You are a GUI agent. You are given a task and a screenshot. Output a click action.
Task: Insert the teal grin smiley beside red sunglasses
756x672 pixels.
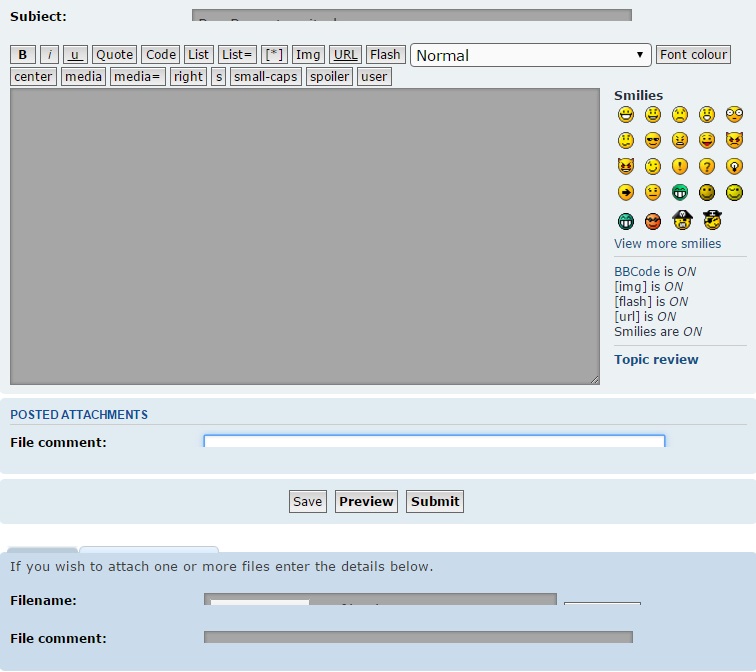(x=626, y=222)
